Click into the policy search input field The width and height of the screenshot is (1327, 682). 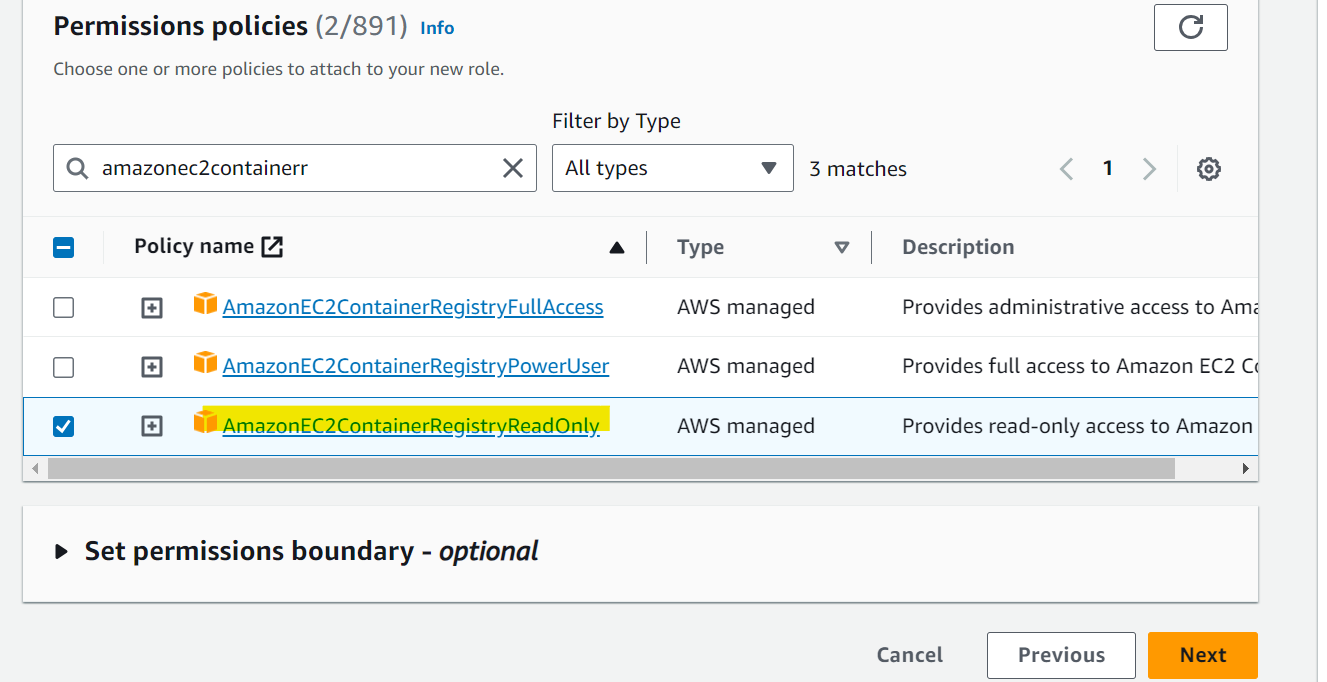(295, 168)
